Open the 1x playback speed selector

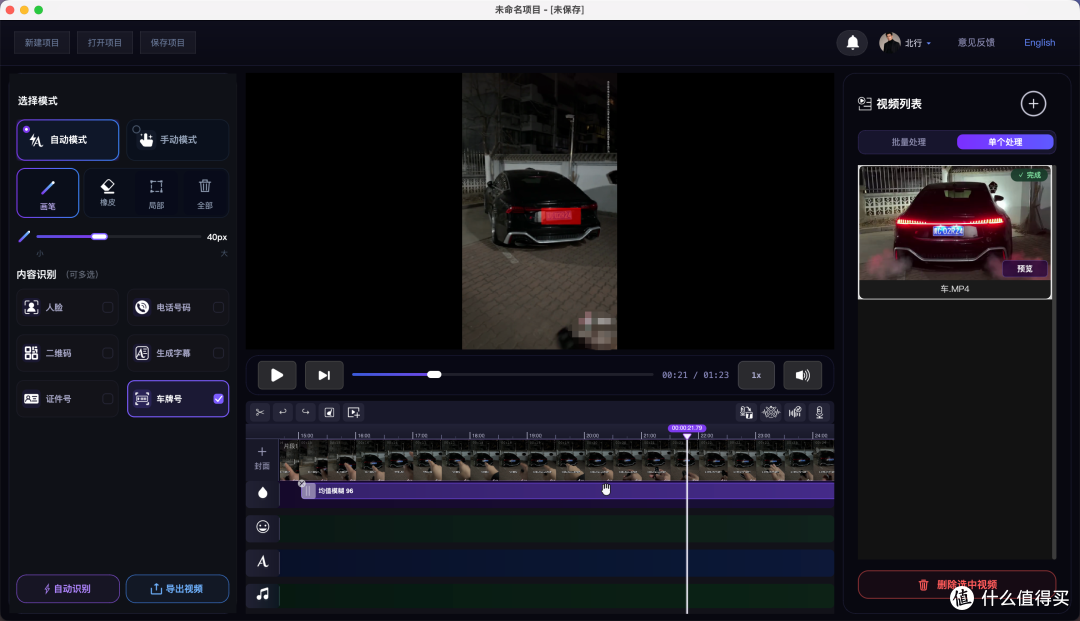click(x=756, y=375)
